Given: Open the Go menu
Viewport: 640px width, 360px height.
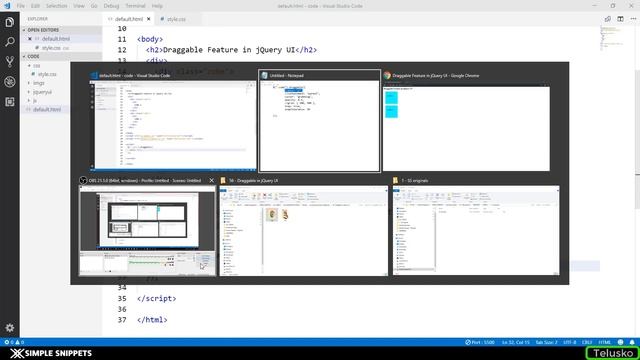Looking at the screenshot, I should coord(94,6).
